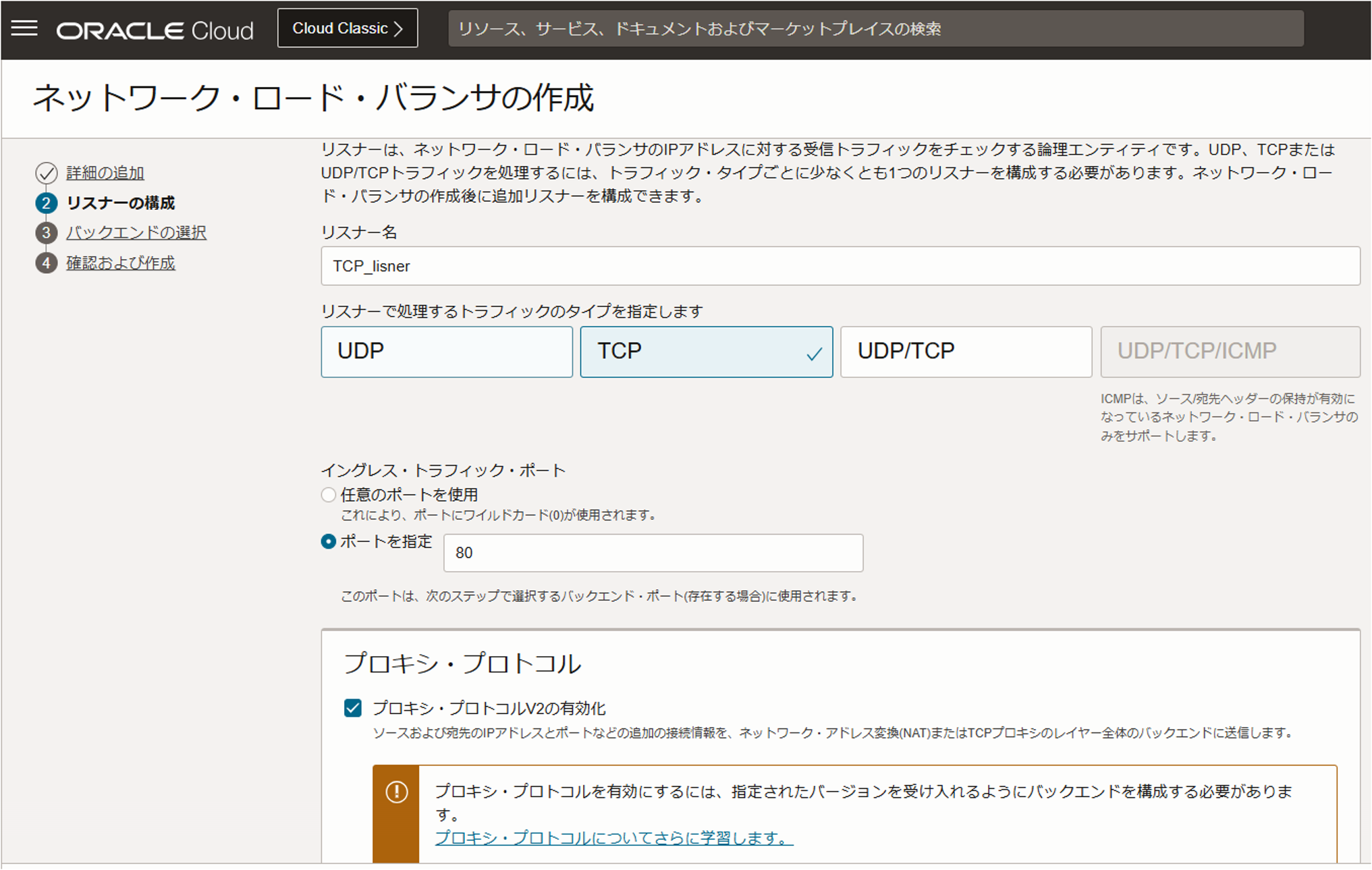The height and width of the screenshot is (870, 1372).
Task: Click the chevron on Cloud Classic button
Action: coord(398,28)
